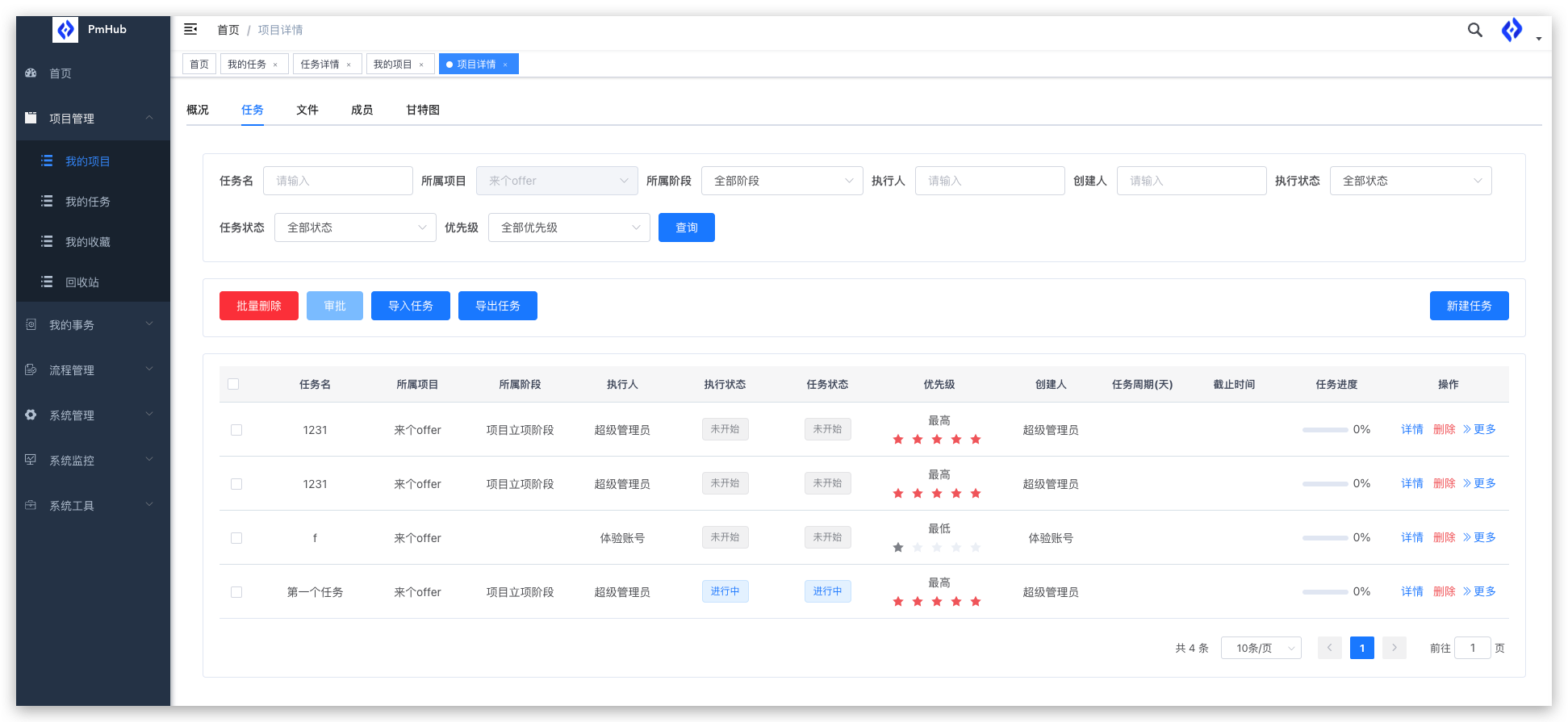Image resolution: width=1568 pixels, height=722 pixels.
Task: Click the 首页 dashboard icon in sidebar
Action: click(31, 73)
